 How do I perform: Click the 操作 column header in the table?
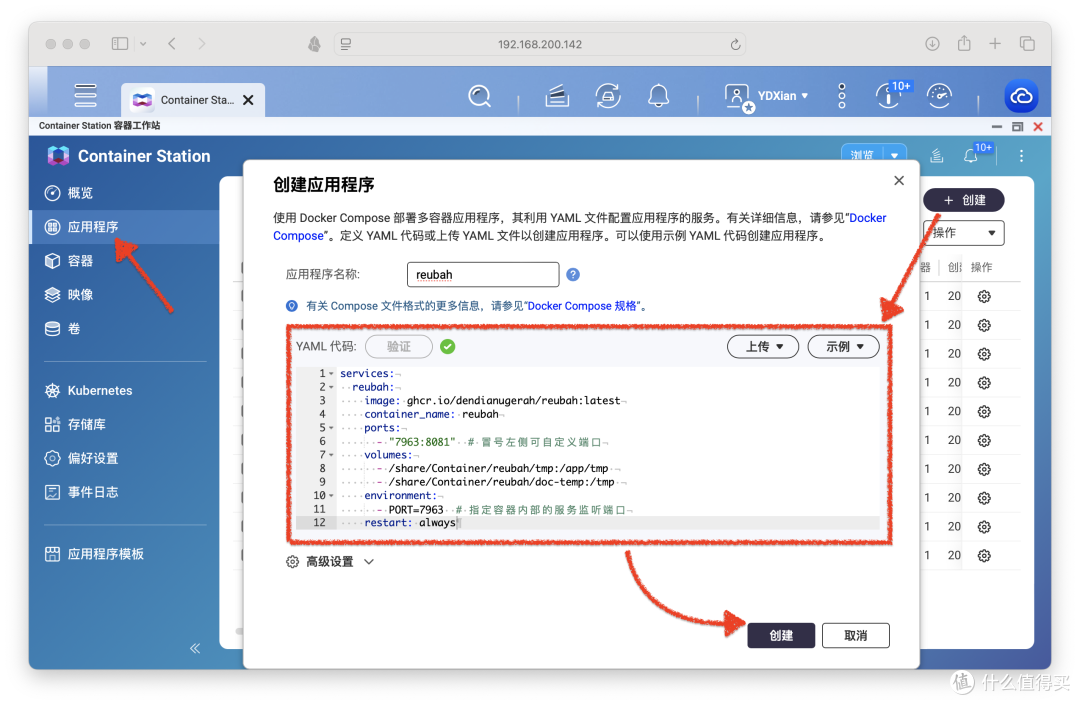982,267
